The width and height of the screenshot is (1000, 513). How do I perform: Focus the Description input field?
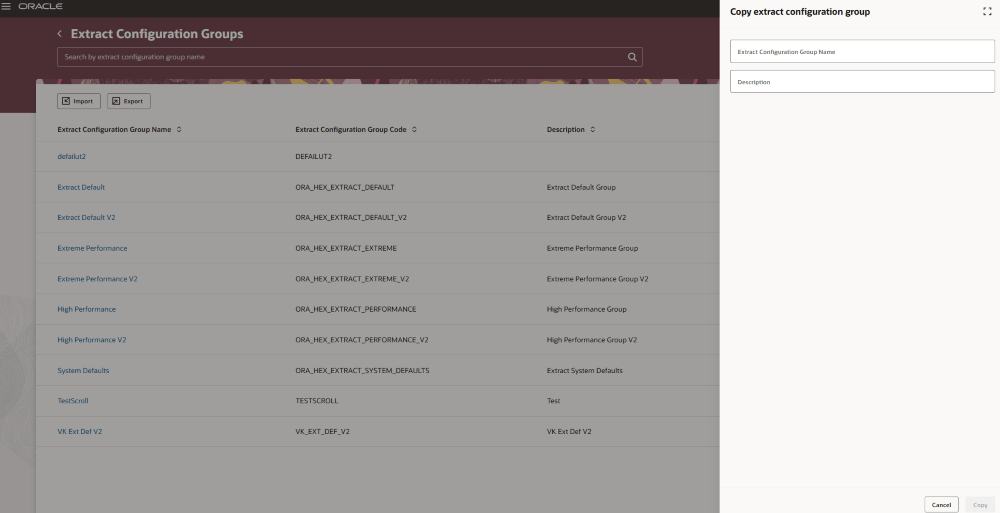point(862,81)
